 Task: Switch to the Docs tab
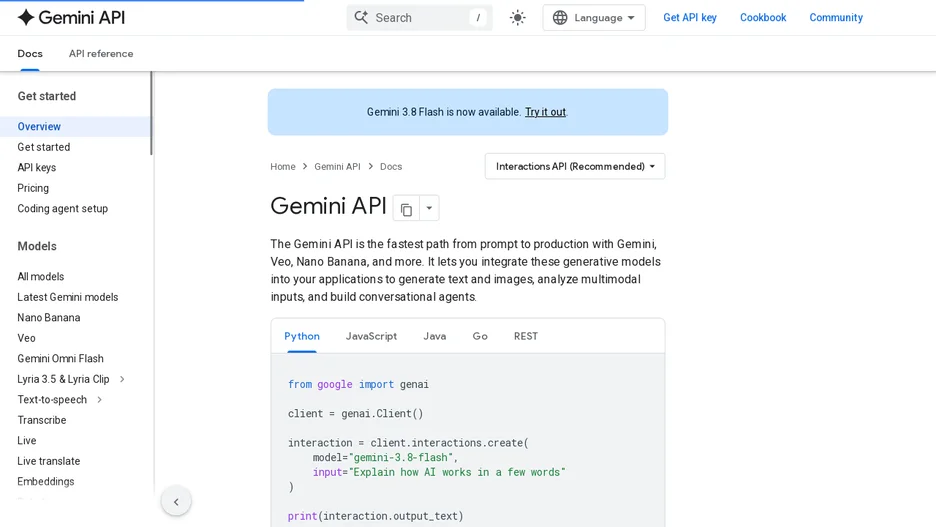30,54
